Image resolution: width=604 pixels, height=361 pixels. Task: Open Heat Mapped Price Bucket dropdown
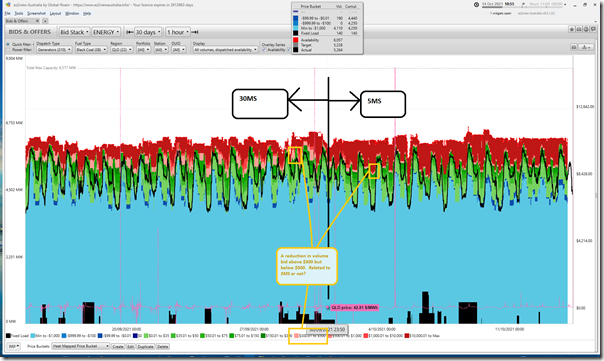point(81,346)
